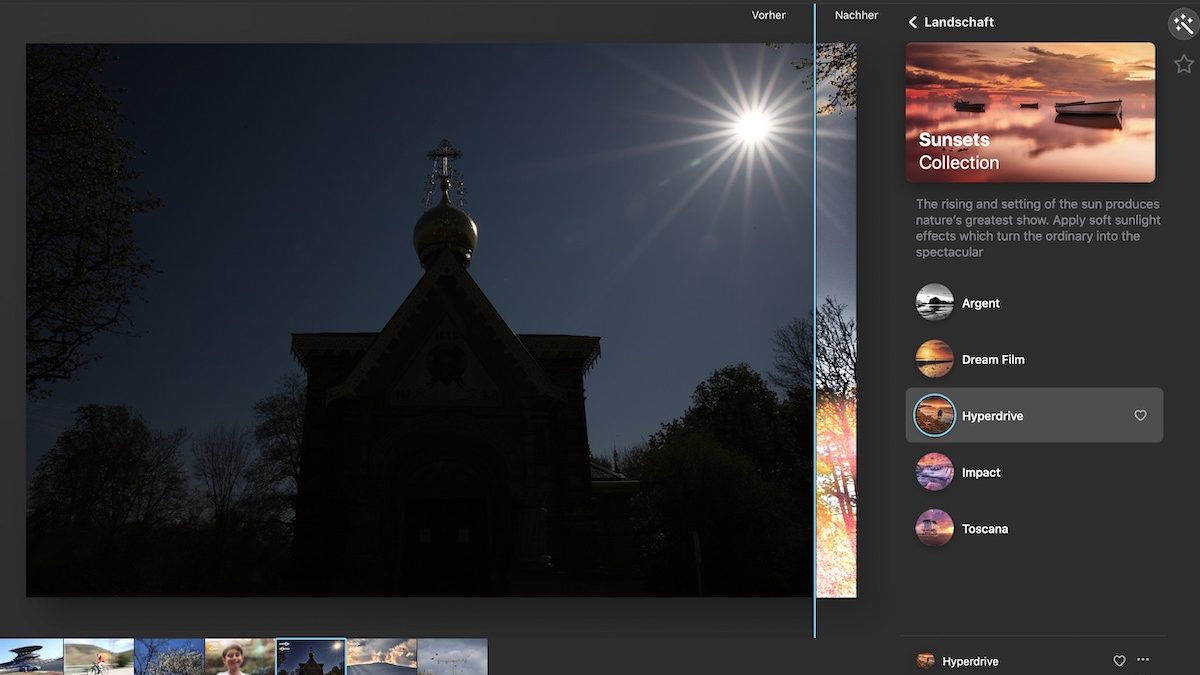Select the Argent preset
This screenshot has height=675, width=1200.
980,303
